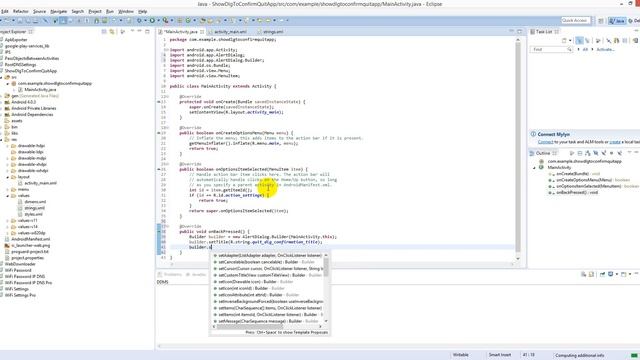Toggle Link with Editor in Project Explorer
The image size is (640, 360).
click(x=111, y=31)
